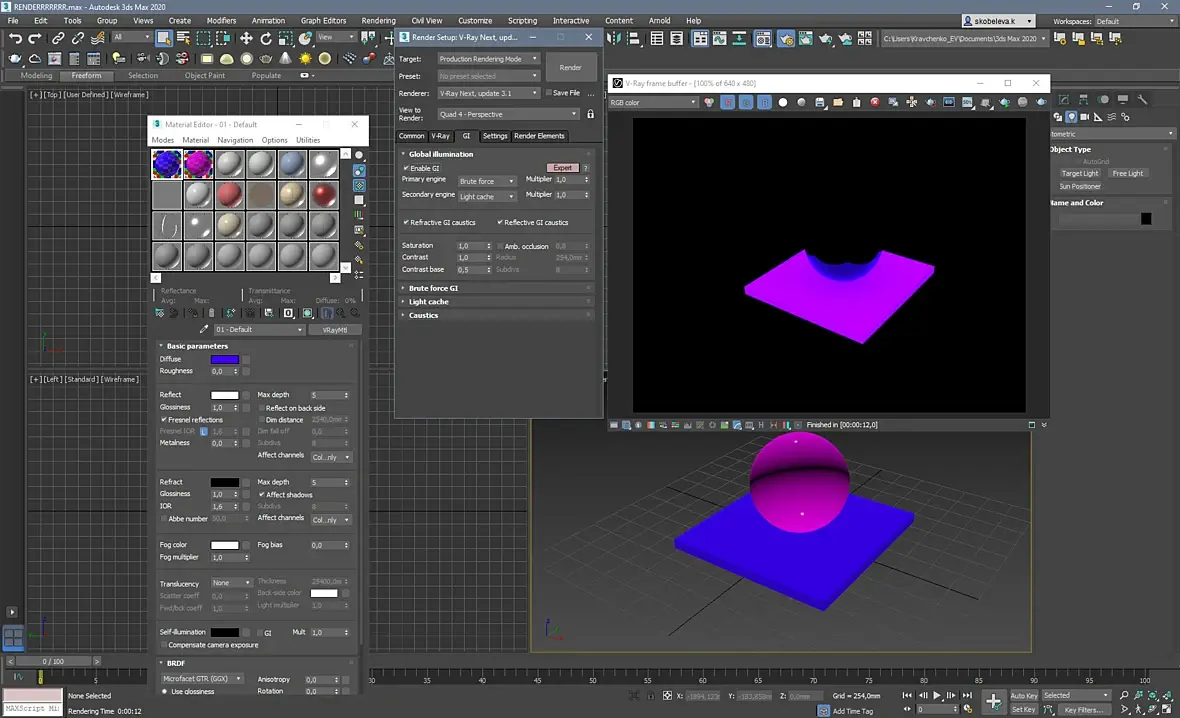Select the Select and Move tool
This screenshot has height=718, width=1180.
click(246, 38)
